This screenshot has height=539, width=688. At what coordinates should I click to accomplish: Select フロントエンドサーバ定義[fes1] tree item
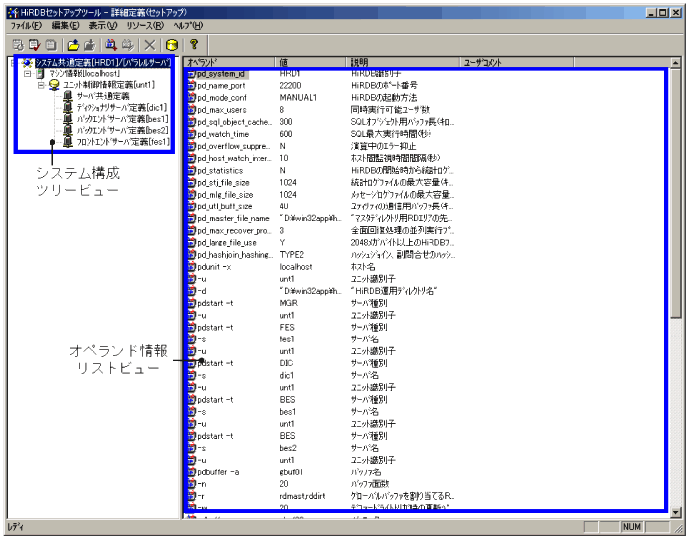tap(123, 142)
